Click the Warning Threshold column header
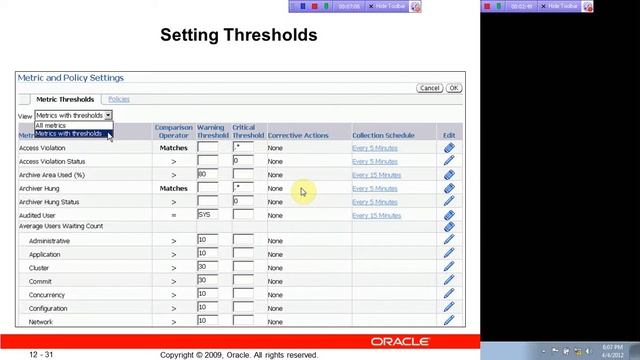The height and width of the screenshot is (360, 640). [213, 131]
